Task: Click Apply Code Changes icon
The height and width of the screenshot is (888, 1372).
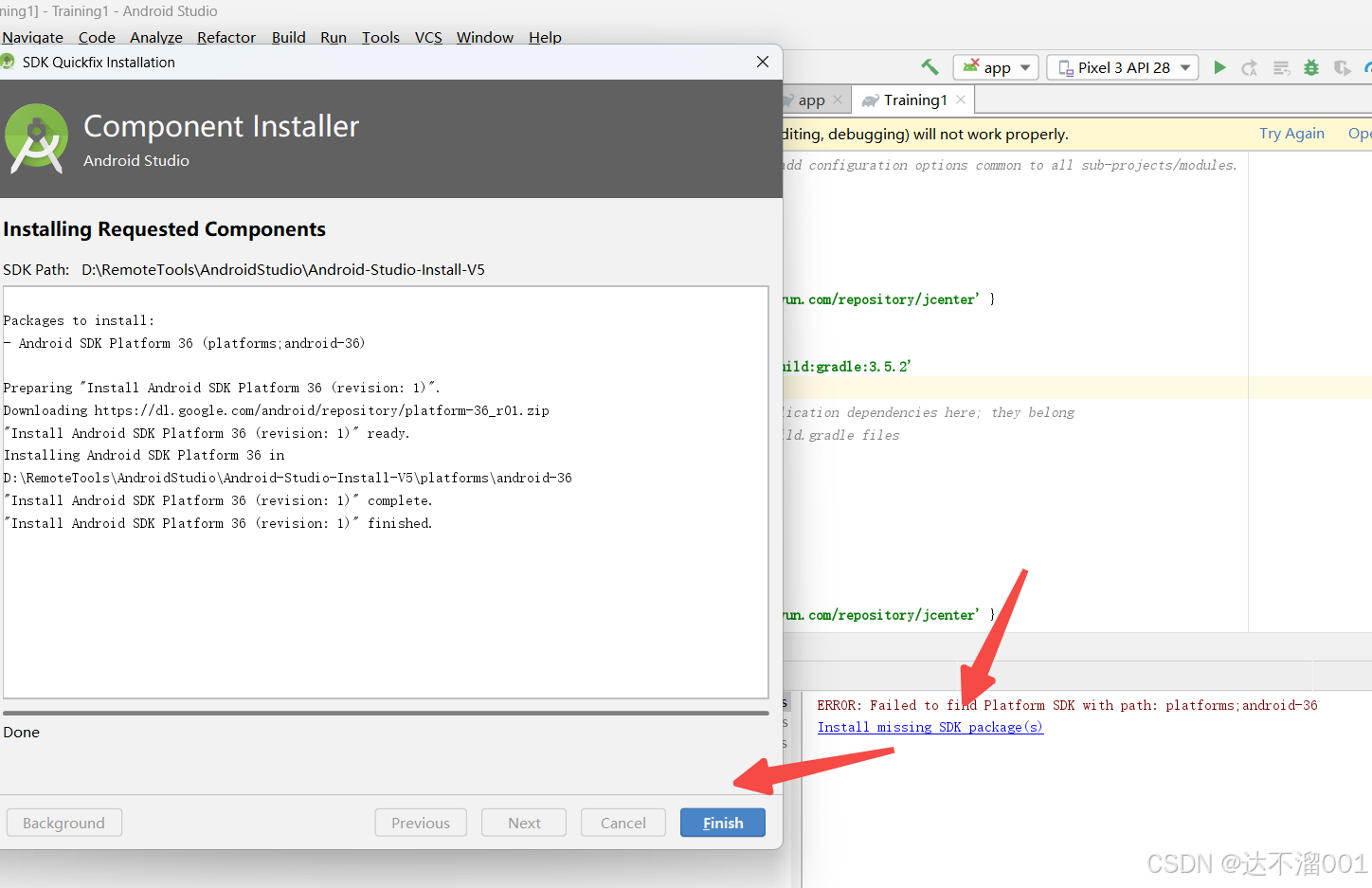Action: point(1281,67)
